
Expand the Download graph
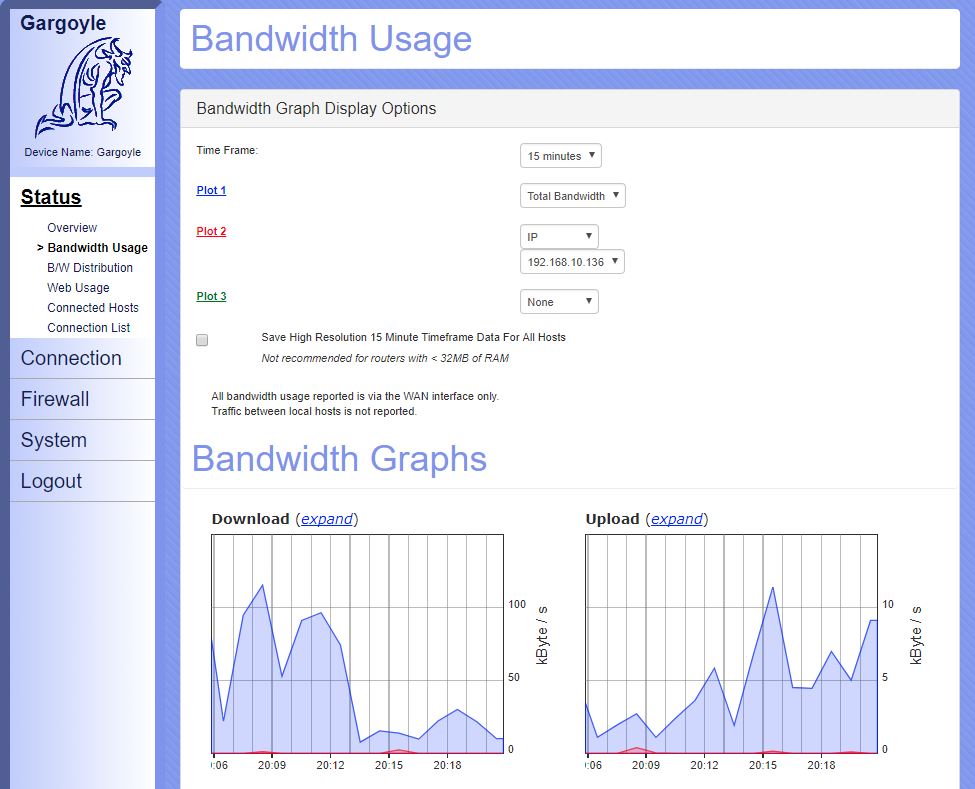(x=327, y=519)
